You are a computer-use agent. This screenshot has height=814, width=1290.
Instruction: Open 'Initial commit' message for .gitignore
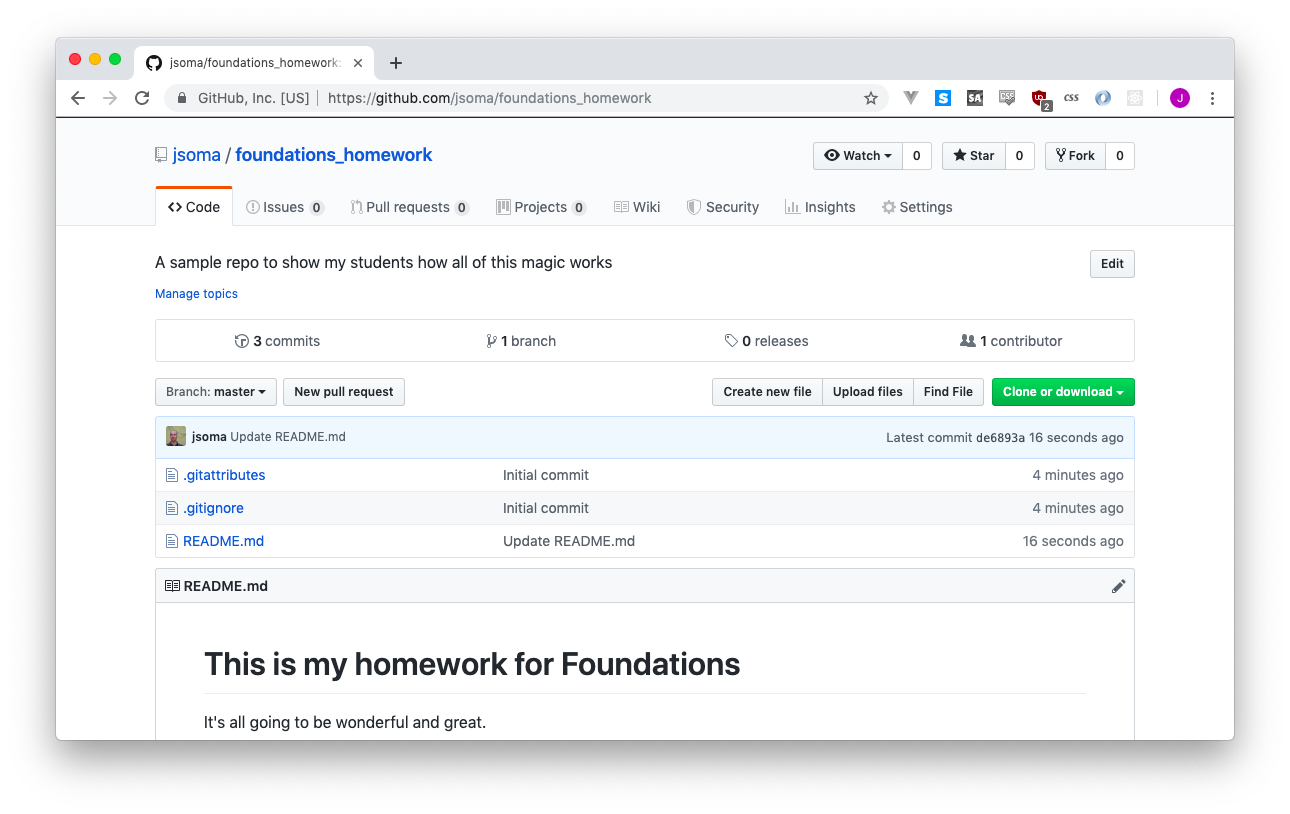[x=546, y=508]
